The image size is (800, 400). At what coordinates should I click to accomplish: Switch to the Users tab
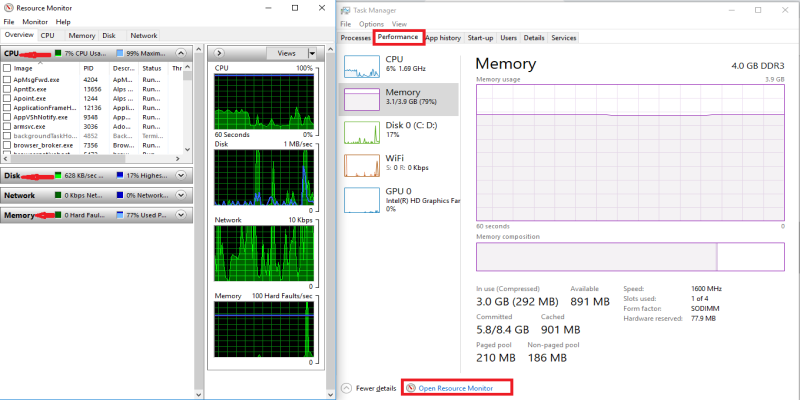coord(509,38)
